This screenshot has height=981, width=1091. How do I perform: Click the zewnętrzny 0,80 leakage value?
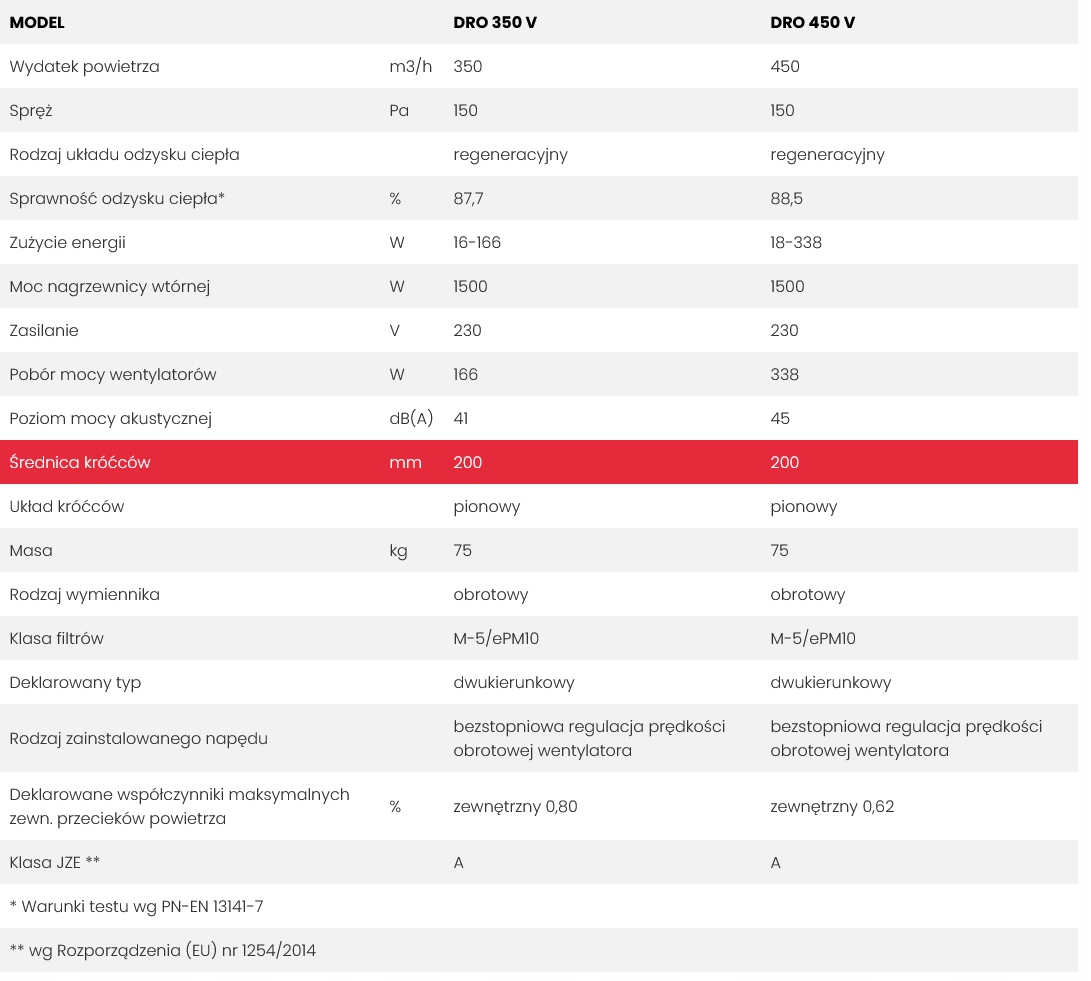[515, 806]
